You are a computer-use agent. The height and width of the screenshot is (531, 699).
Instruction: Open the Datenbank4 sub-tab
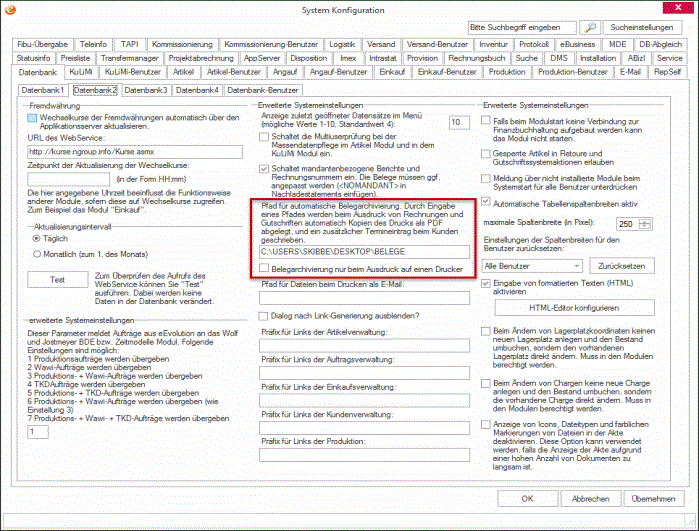click(x=197, y=90)
